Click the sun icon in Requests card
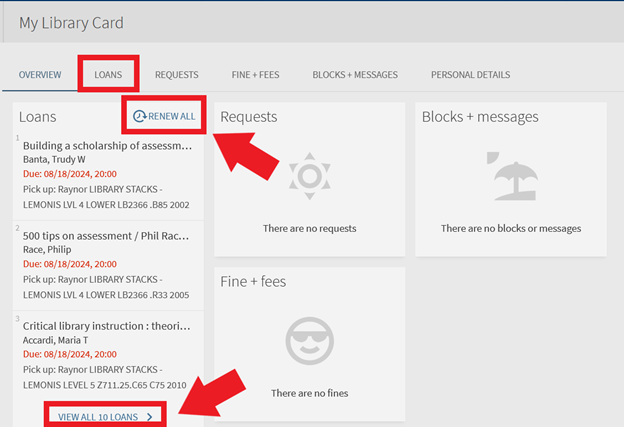This screenshot has height=427, width=624. pyautogui.click(x=309, y=177)
